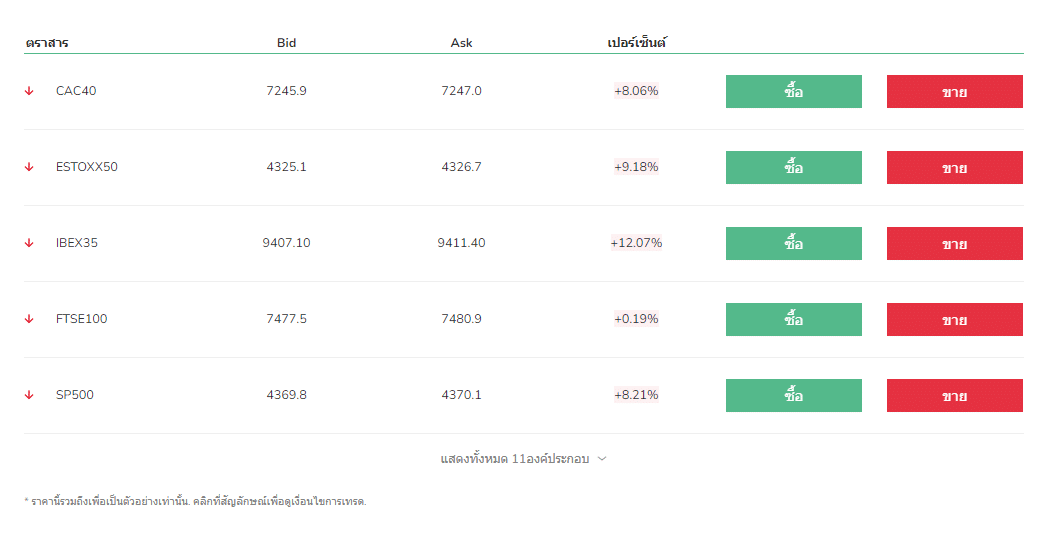
Task: Click the red down arrow beside CAC40
Action: click(x=29, y=91)
